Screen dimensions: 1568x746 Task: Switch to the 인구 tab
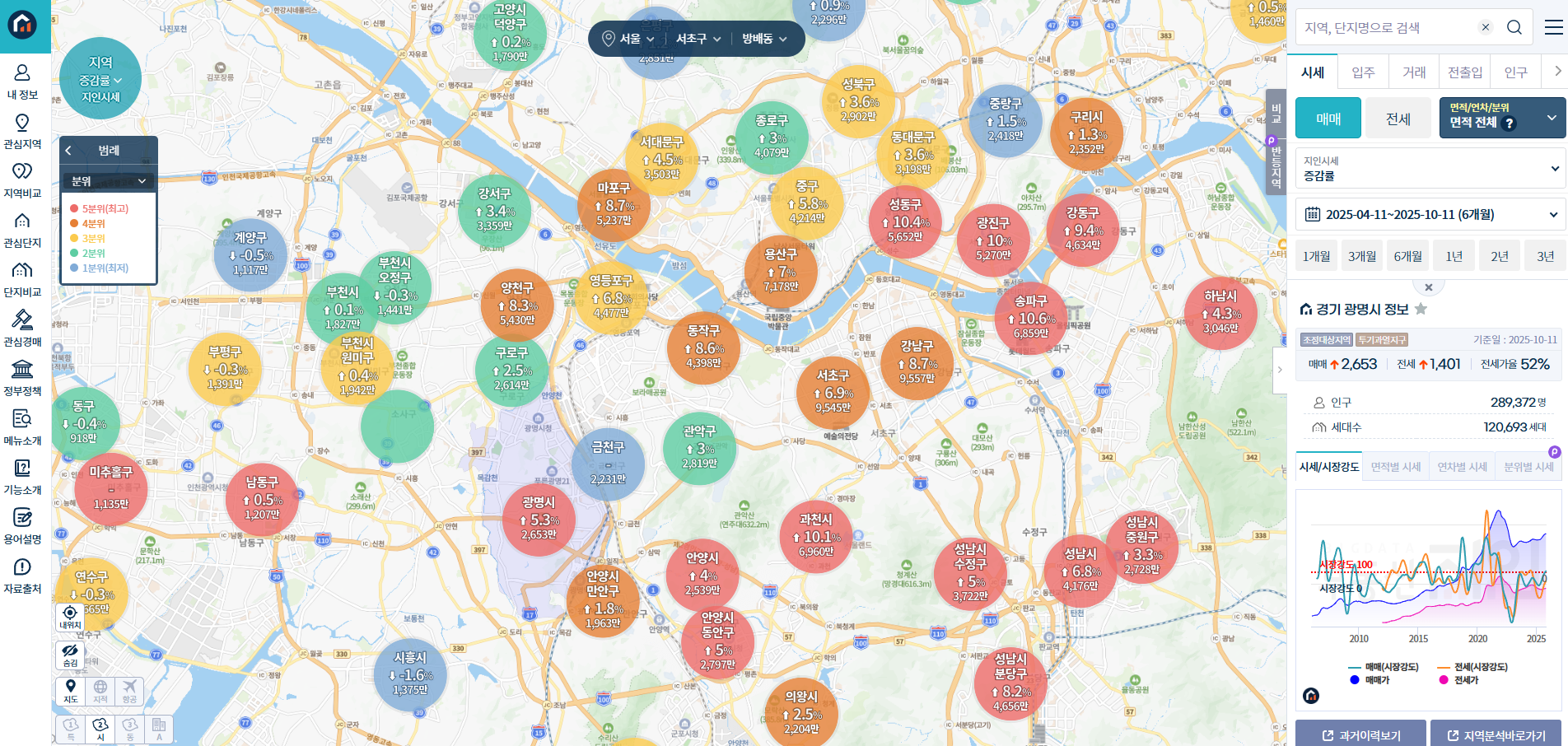(1515, 72)
